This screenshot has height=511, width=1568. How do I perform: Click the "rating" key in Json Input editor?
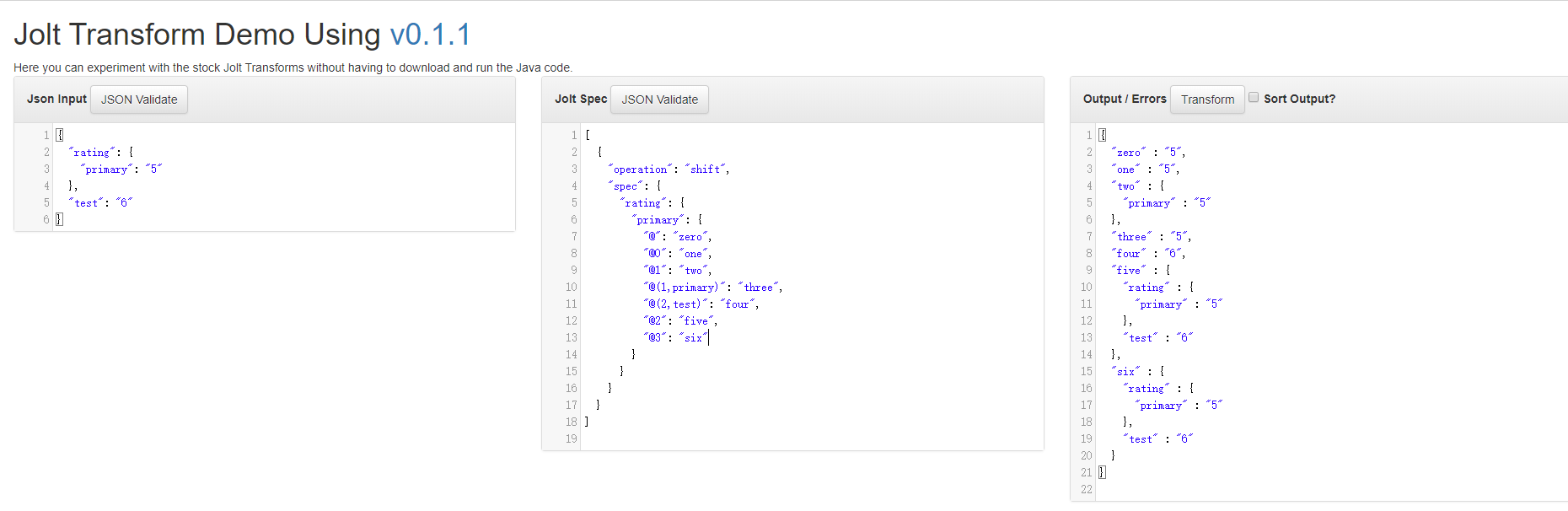[91, 152]
